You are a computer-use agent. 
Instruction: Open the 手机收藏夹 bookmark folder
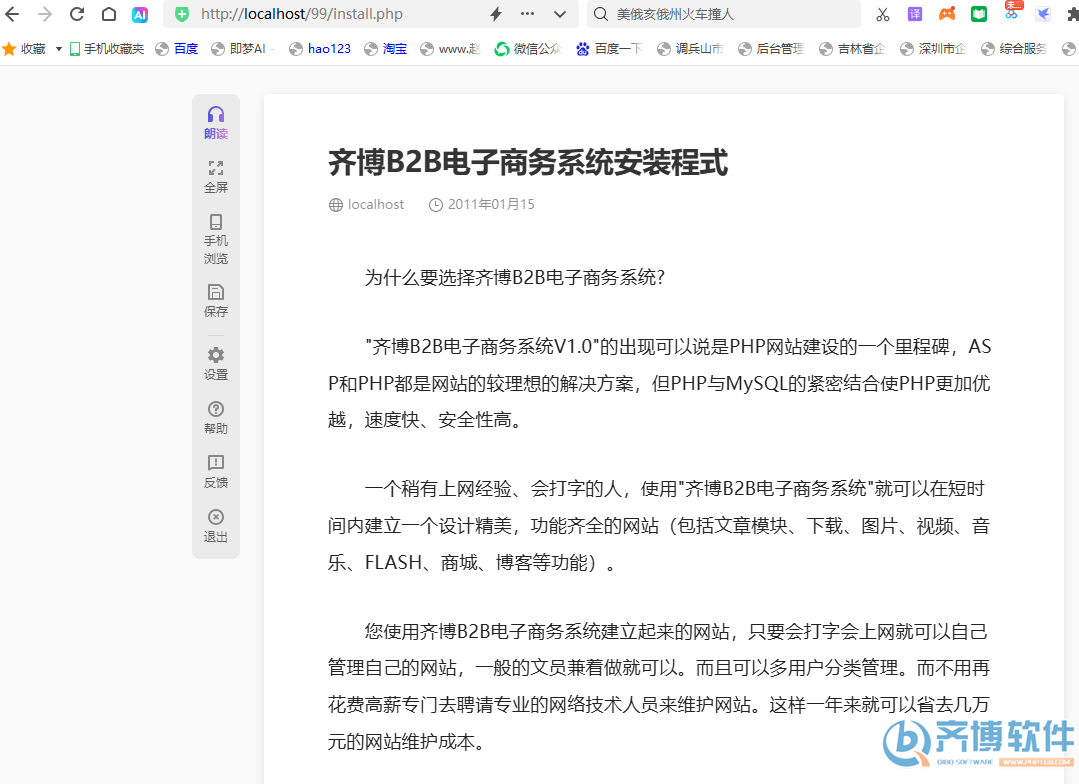(x=107, y=49)
